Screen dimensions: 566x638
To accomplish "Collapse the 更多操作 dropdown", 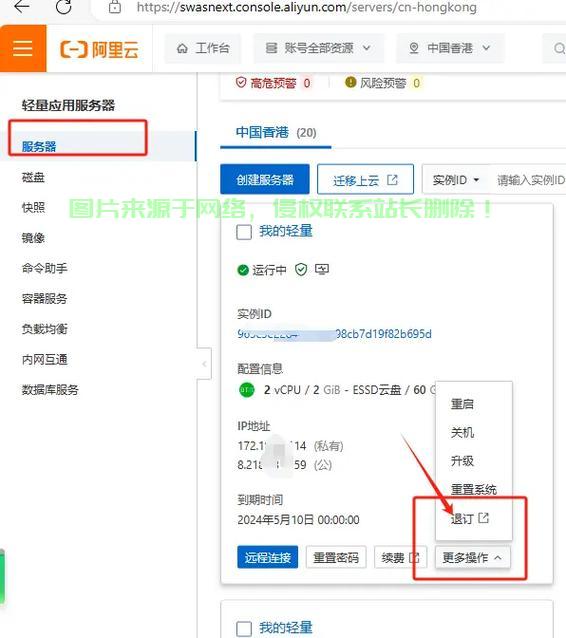I will [x=472, y=557].
